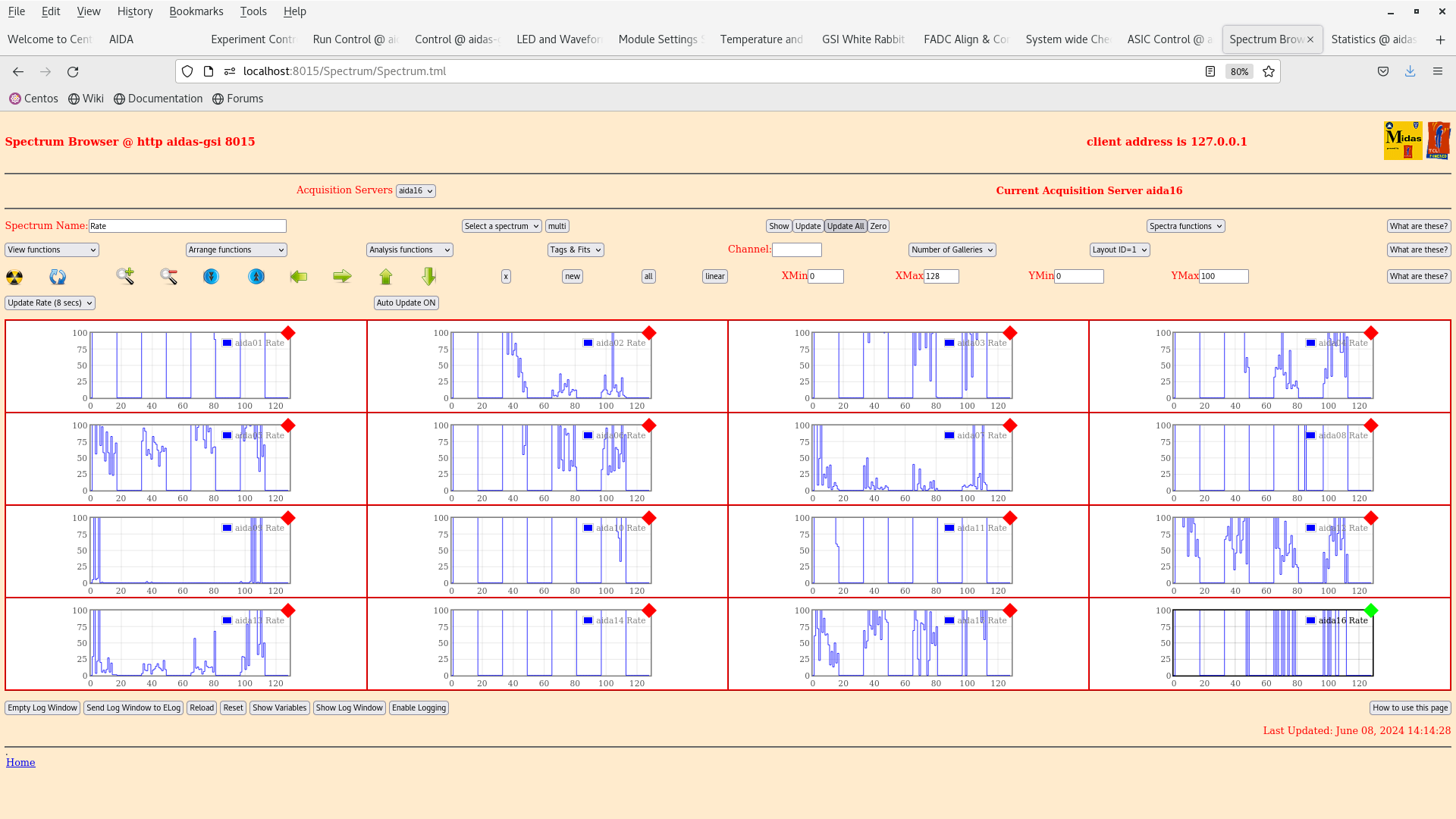Screen dimensions: 1456x819
Task: Click the blue aida16 Rate legend swatch
Action: point(1310,620)
